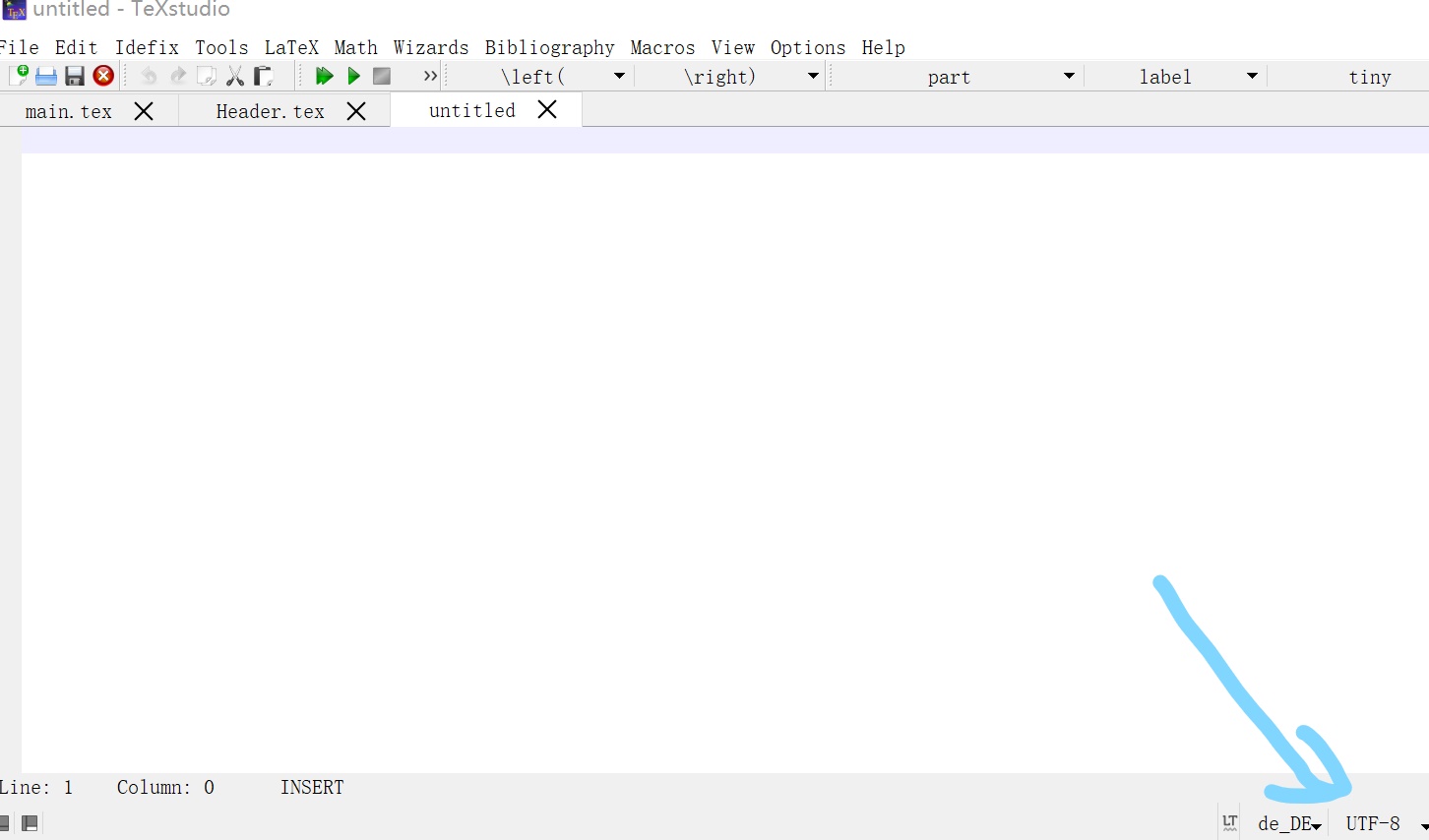Open the \left( bracket dropdown

pyautogui.click(x=619, y=76)
